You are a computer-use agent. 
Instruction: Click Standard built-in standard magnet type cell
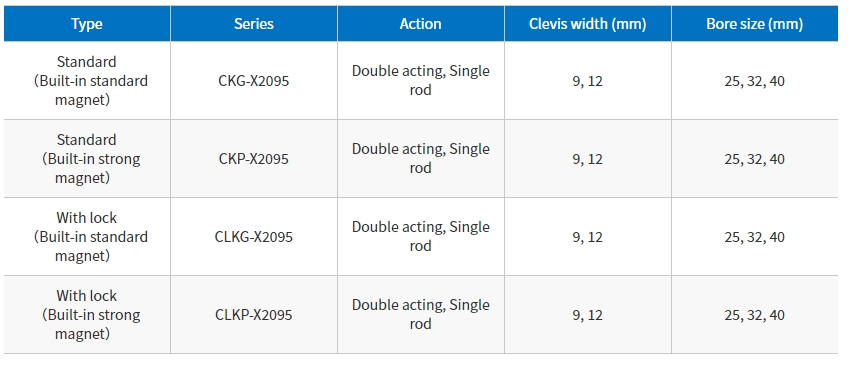point(87,81)
